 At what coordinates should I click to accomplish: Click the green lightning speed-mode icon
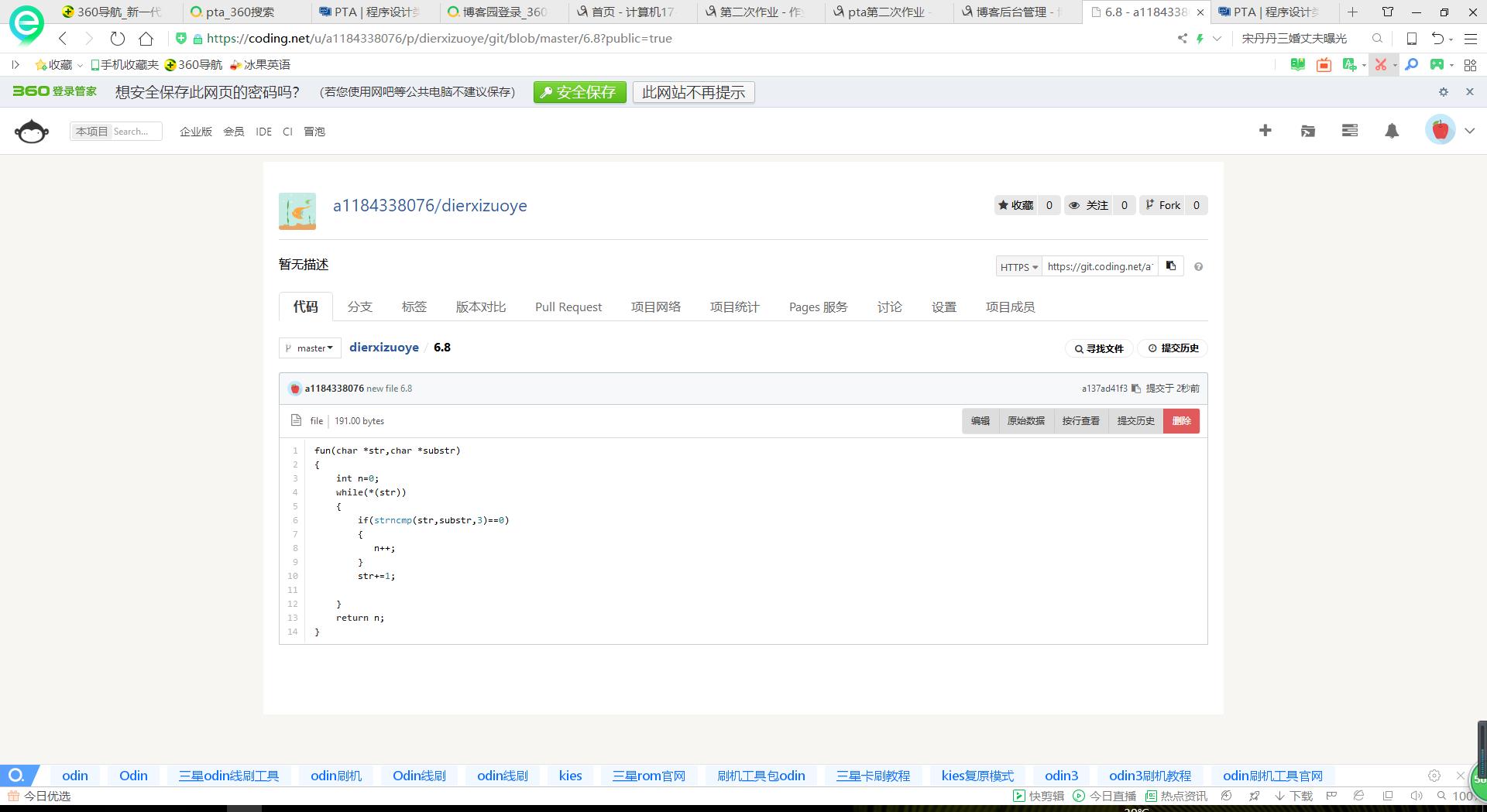pos(1200,38)
